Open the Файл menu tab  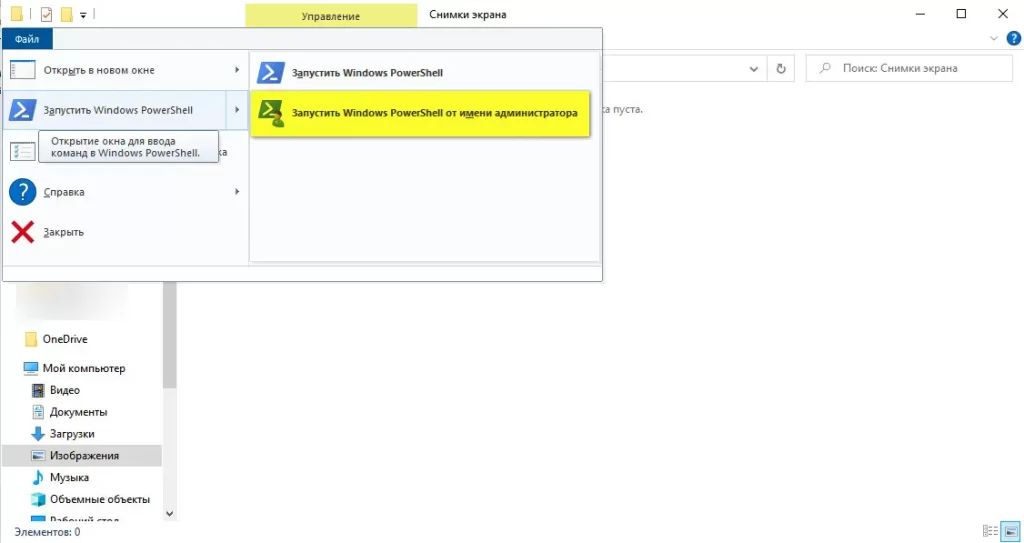point(27,39)
